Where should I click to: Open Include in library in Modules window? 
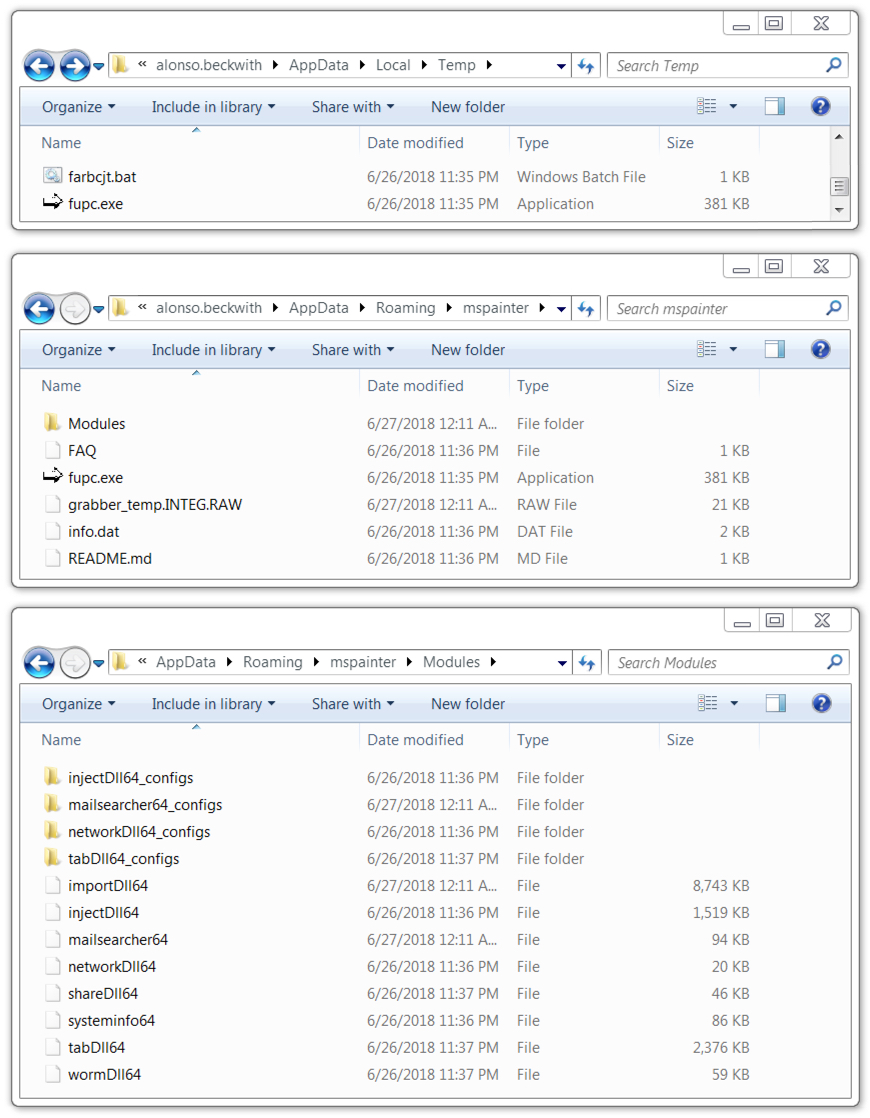(x=213, y=704)
